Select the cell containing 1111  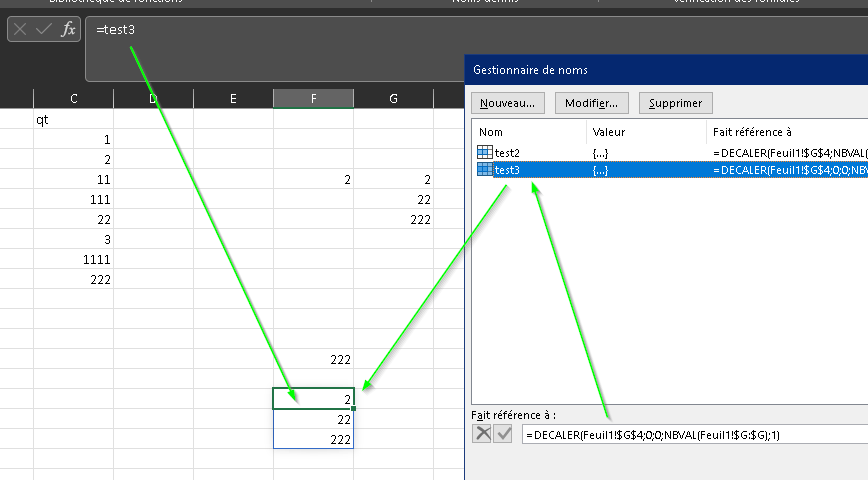pyautogui.click(x=74, y=259)
